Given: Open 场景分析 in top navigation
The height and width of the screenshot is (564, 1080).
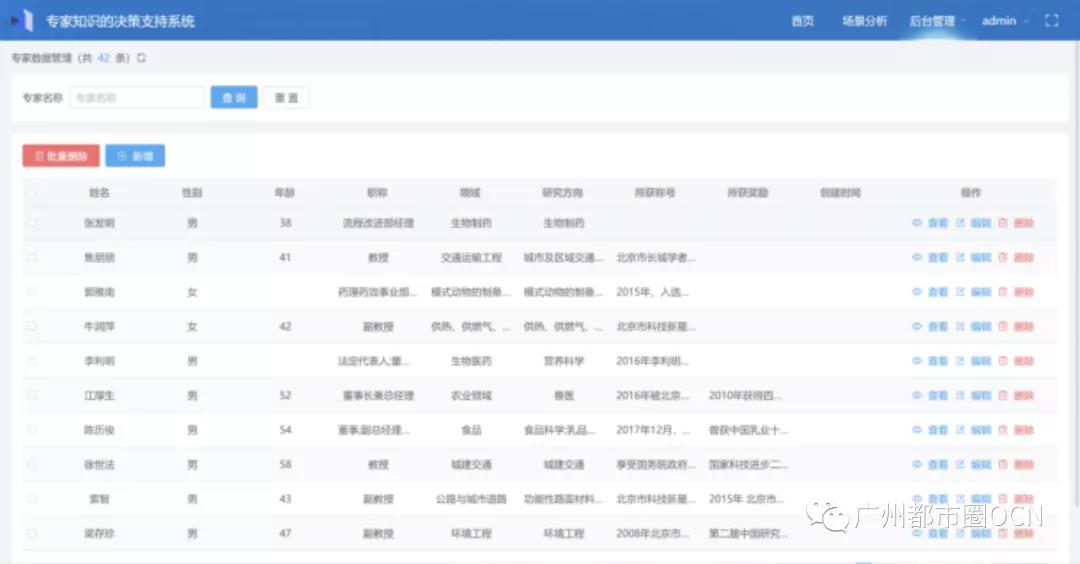Looking at the screenshot, I should (864, 20).
